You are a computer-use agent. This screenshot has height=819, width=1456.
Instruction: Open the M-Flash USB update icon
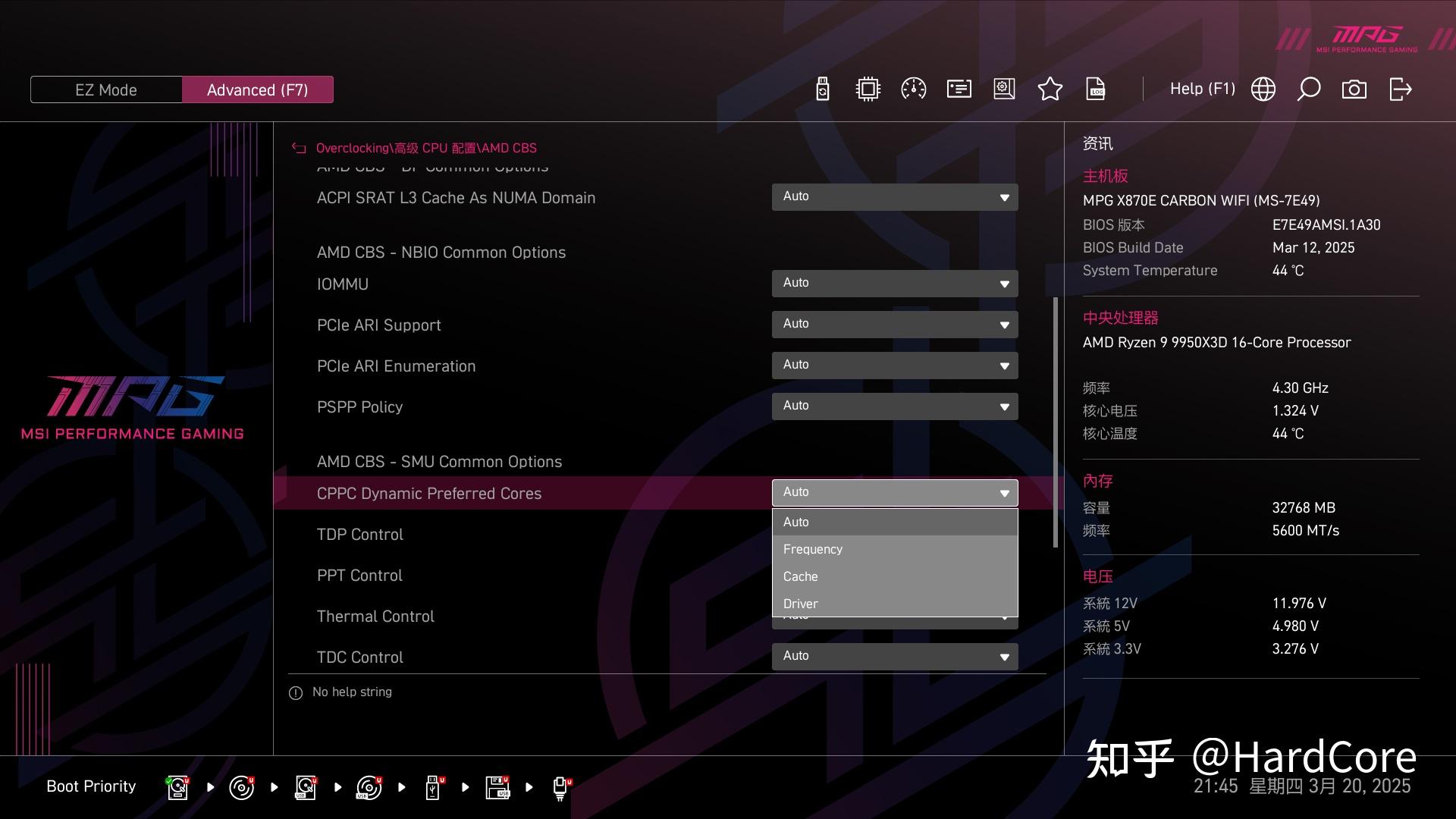[x=823, y=89]
